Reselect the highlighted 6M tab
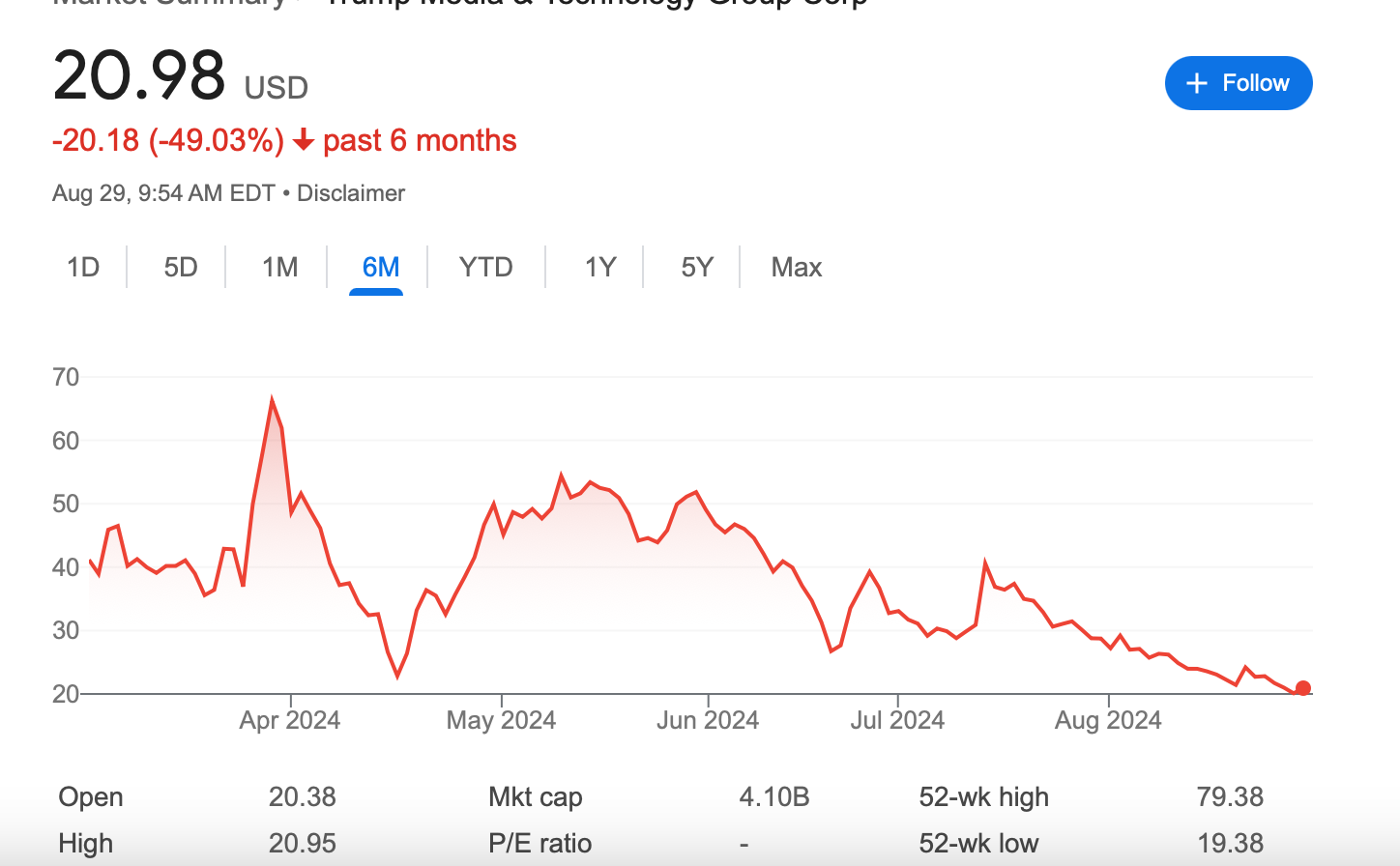The width and height of the screenshot is (1400, 866). point(379,267)
